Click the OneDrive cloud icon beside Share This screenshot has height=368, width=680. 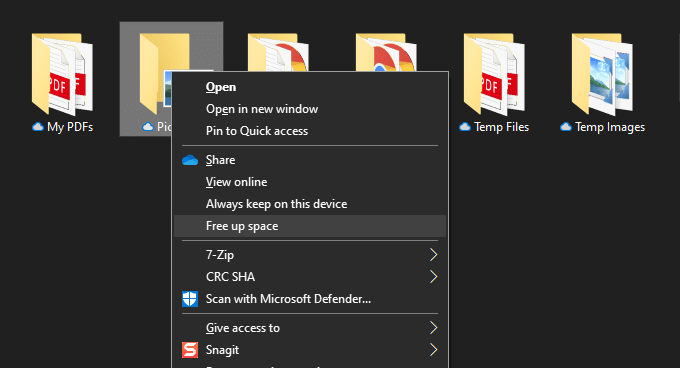pyautogui.click(x=190, y=160)
